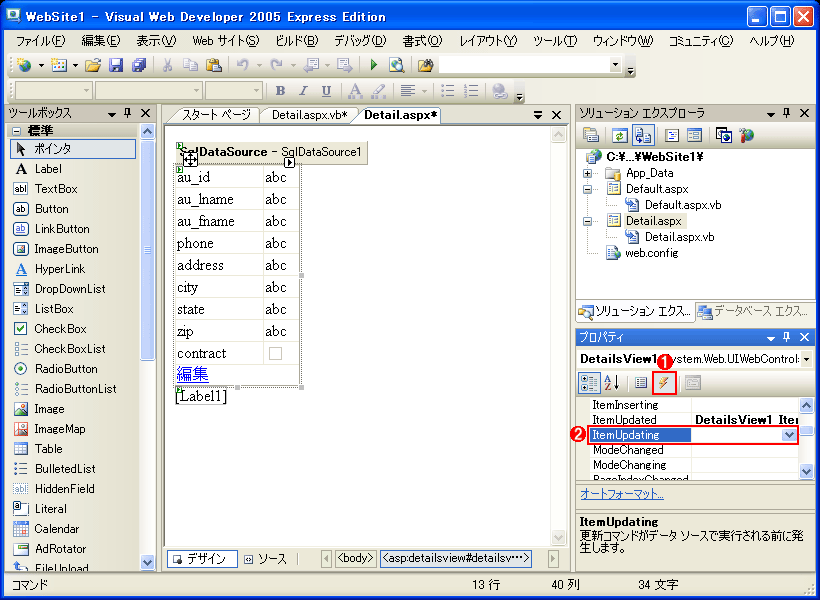Select the Categorized view icon in the Properties panel
Screen dimensions: 820x600
click(x=589, y=383)
